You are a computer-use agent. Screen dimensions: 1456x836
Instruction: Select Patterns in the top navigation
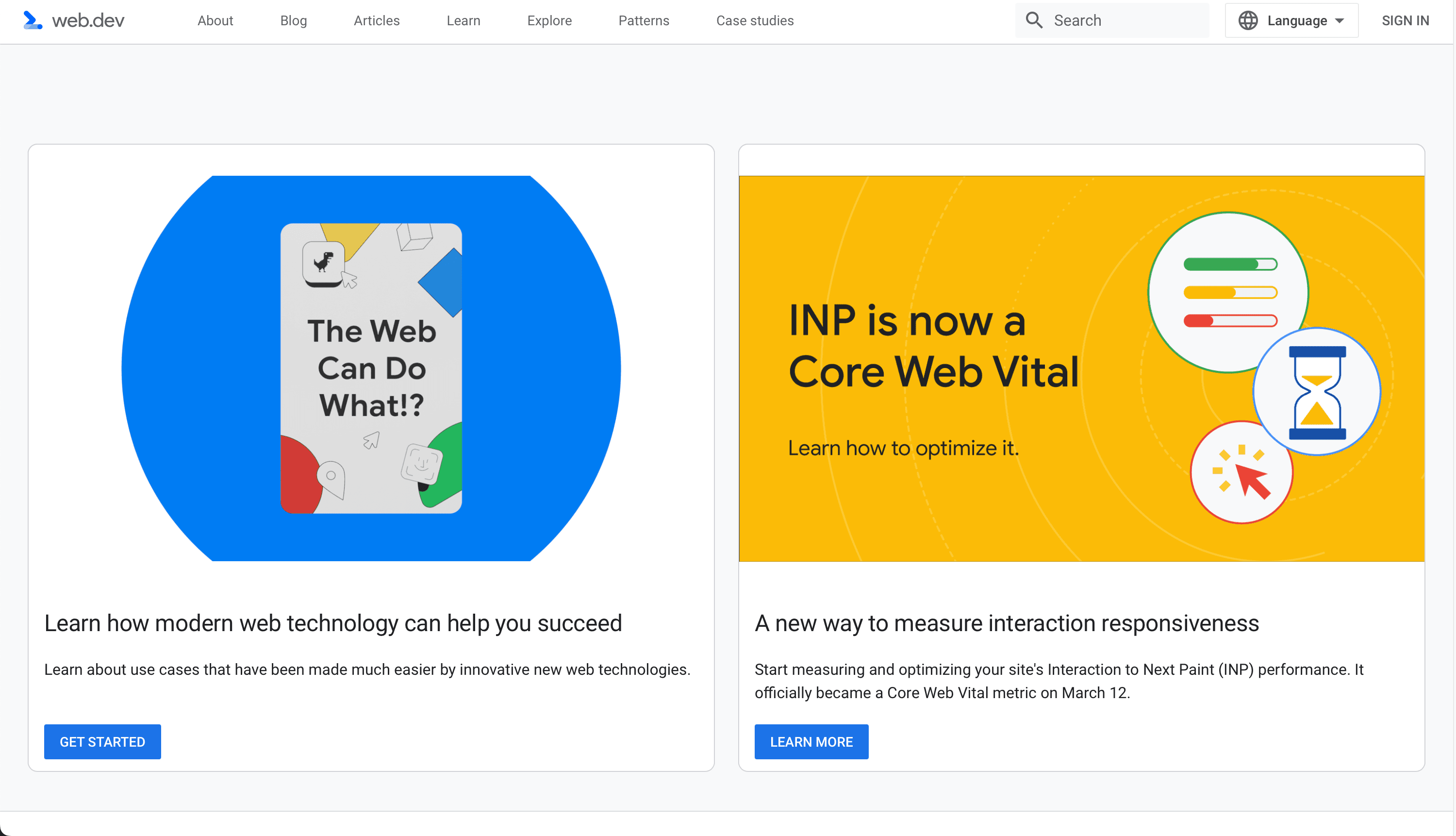644,21
